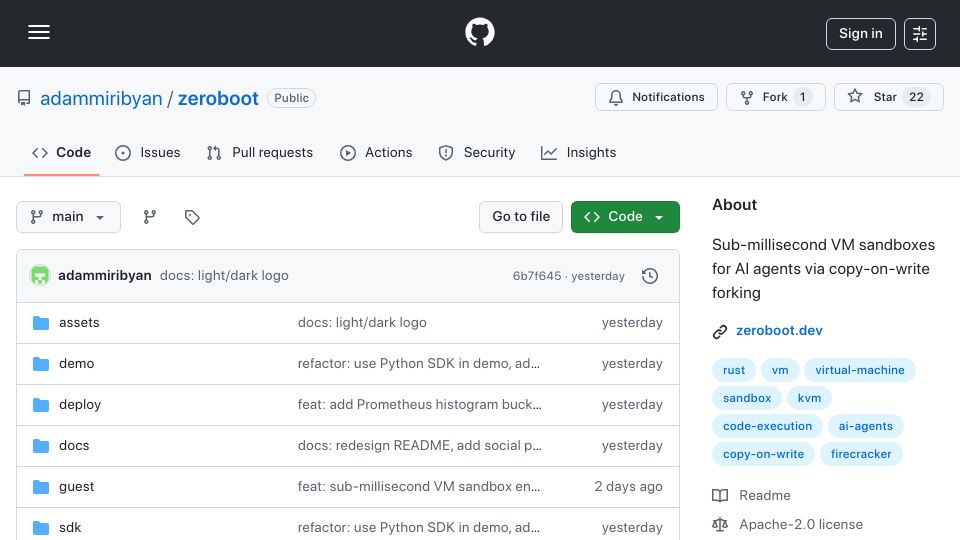Select the ai-agents topic tag
The height and width of the screenshot is (540, 960).
tap(866, 426)
